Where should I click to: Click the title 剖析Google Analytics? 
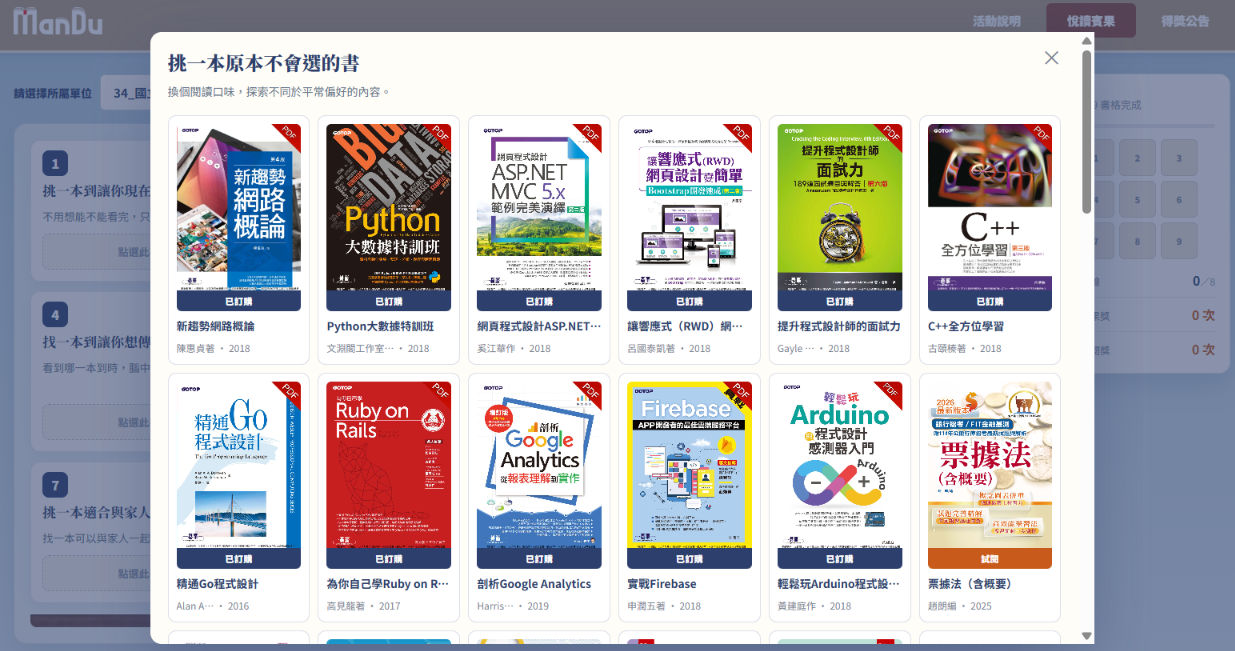click(534, 584)
